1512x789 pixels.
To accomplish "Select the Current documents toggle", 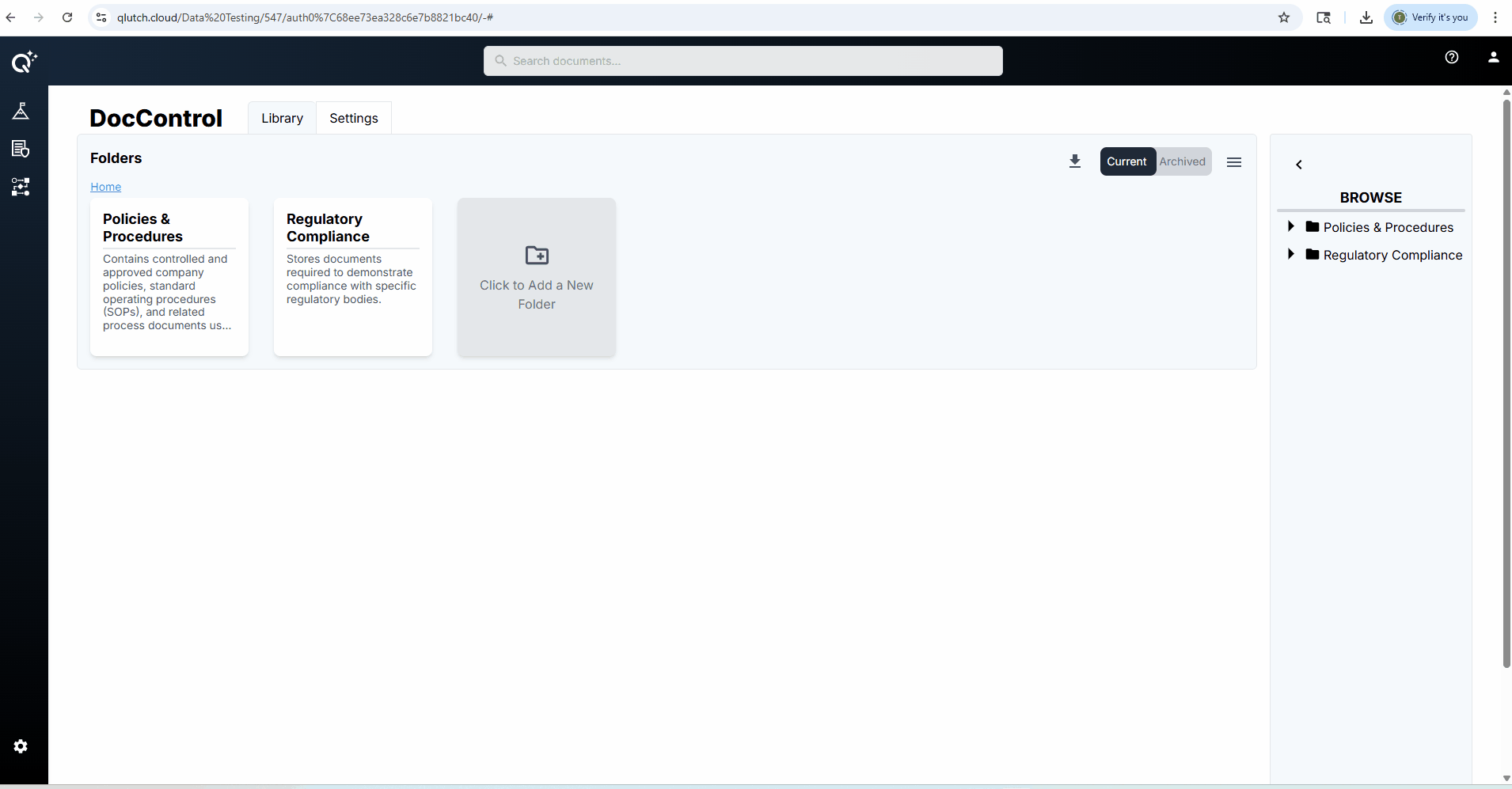I will (x=1126, y=161).
